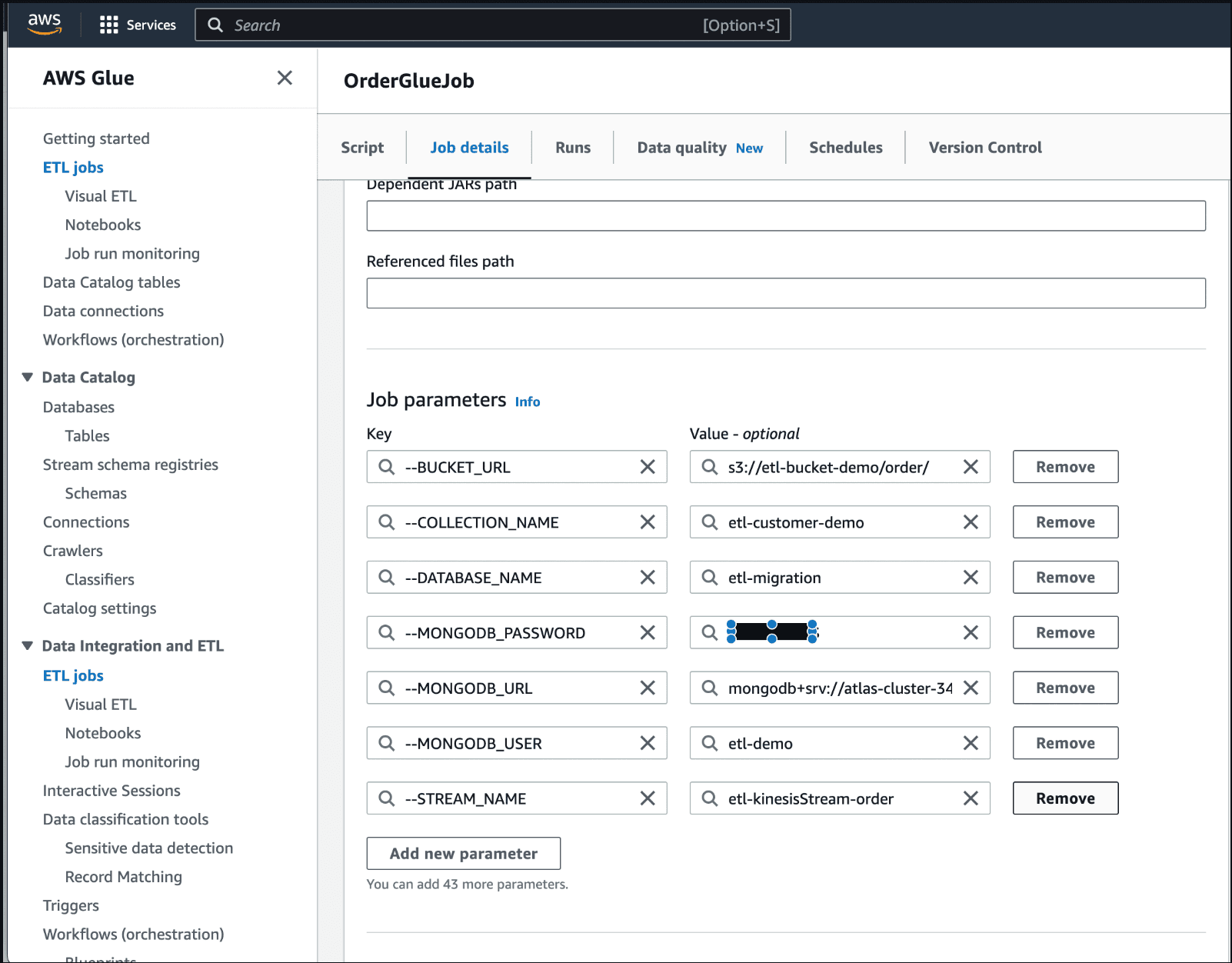Open Data connections in sidebar
Screen dimensions: 1232x963
tap(103, 311)
